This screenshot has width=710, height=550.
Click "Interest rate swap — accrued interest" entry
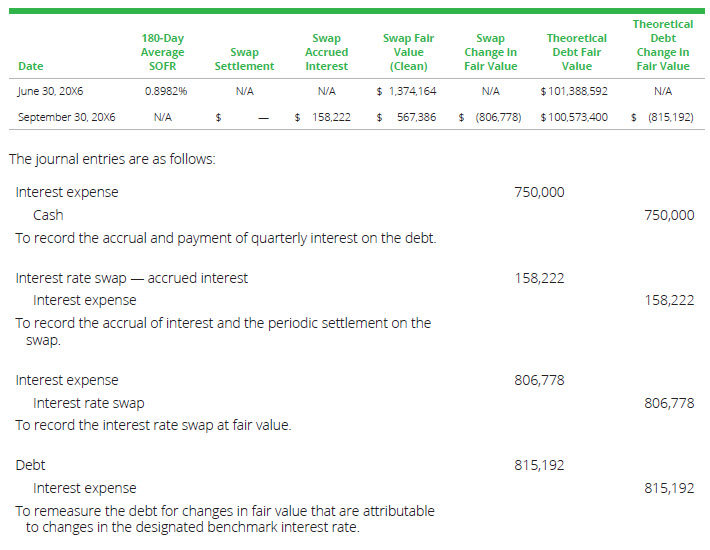point(132,278)
